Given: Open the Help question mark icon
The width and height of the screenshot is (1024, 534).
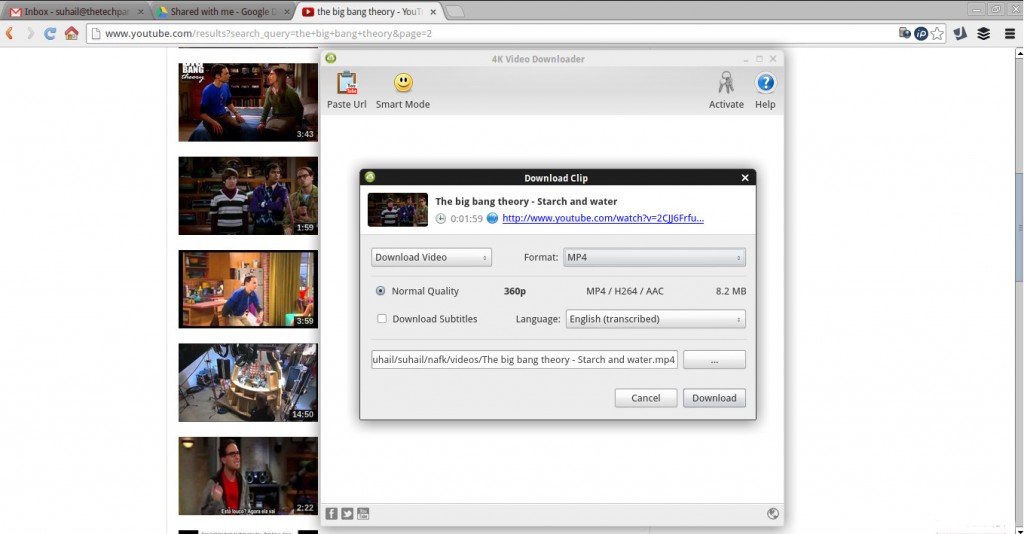Looking at the screenshot, I should click(765, 83).
